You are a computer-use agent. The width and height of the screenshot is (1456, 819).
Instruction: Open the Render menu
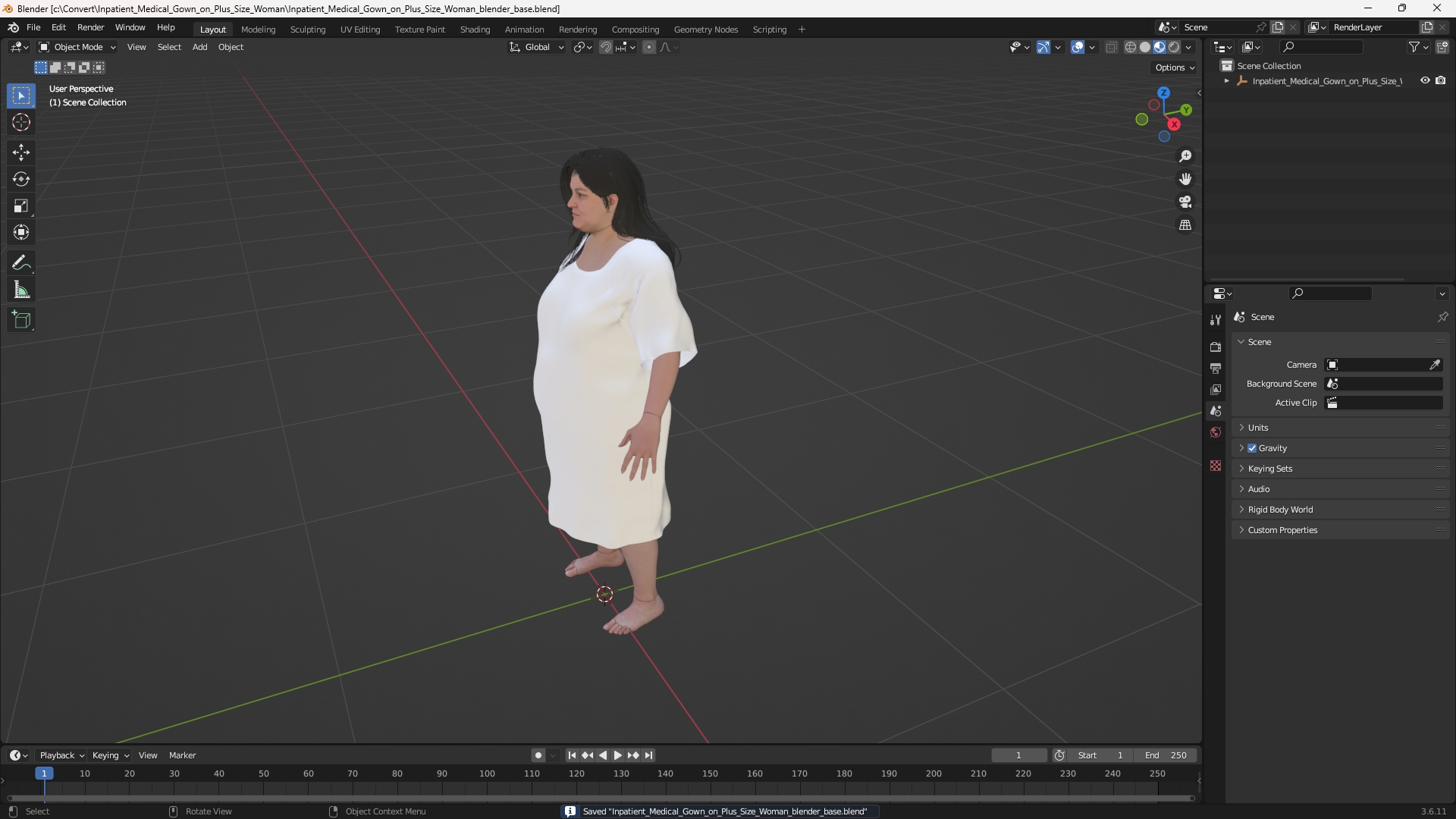point(90,27)
